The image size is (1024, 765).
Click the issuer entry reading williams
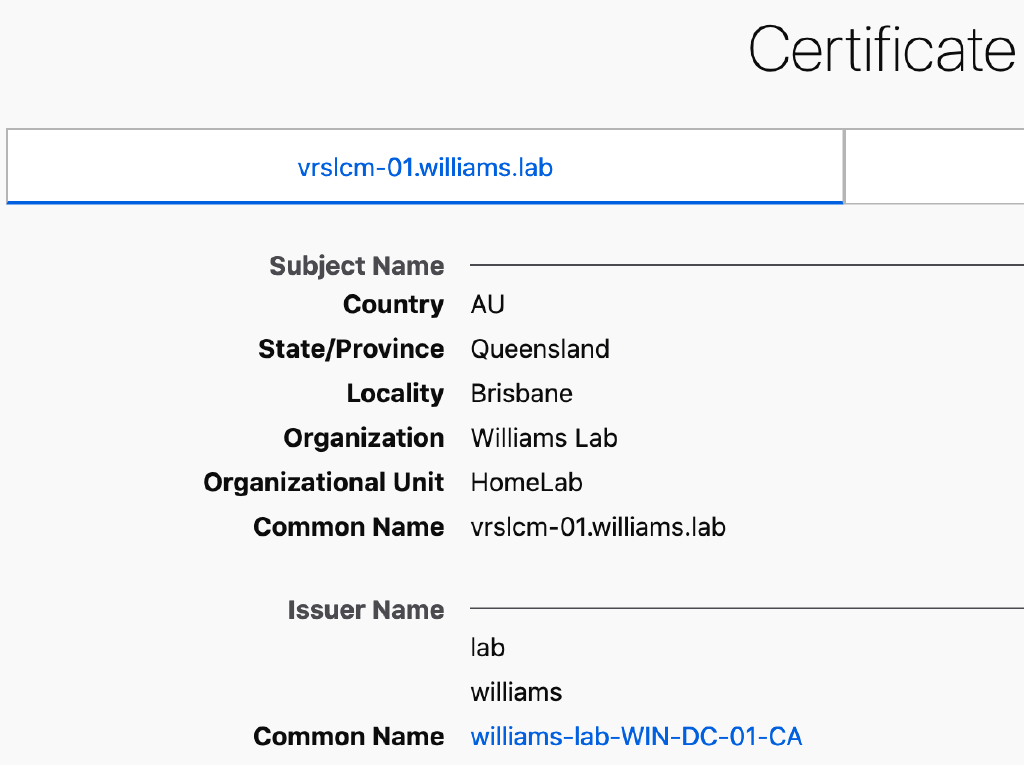tap(516, 691)
